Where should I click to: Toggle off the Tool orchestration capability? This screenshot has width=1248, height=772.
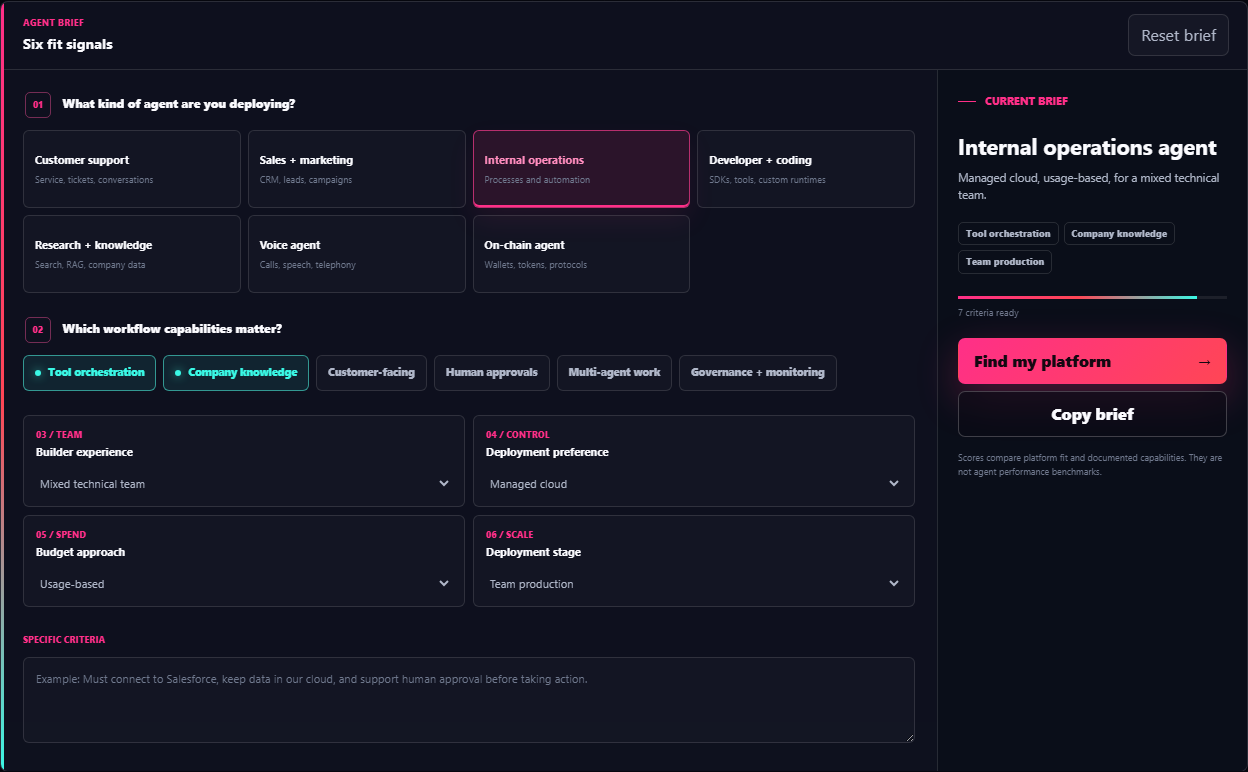pyautogui.click(x=89, y=373)
